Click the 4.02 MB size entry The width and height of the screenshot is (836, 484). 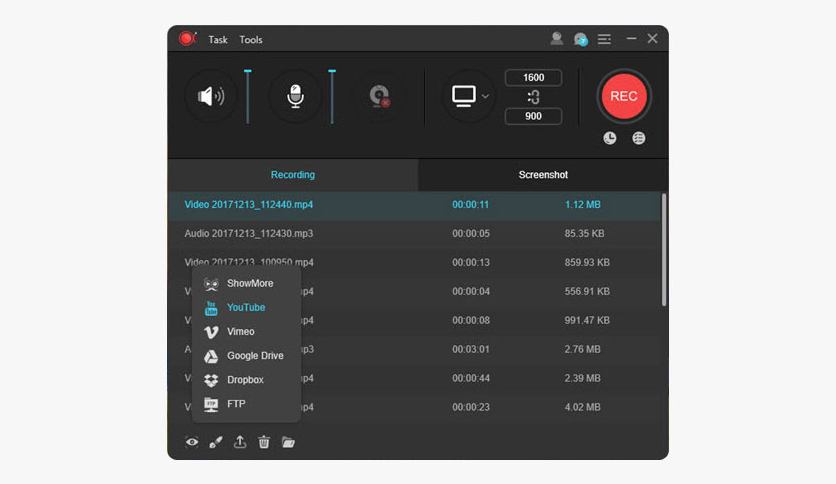click(x=582, y=407)
